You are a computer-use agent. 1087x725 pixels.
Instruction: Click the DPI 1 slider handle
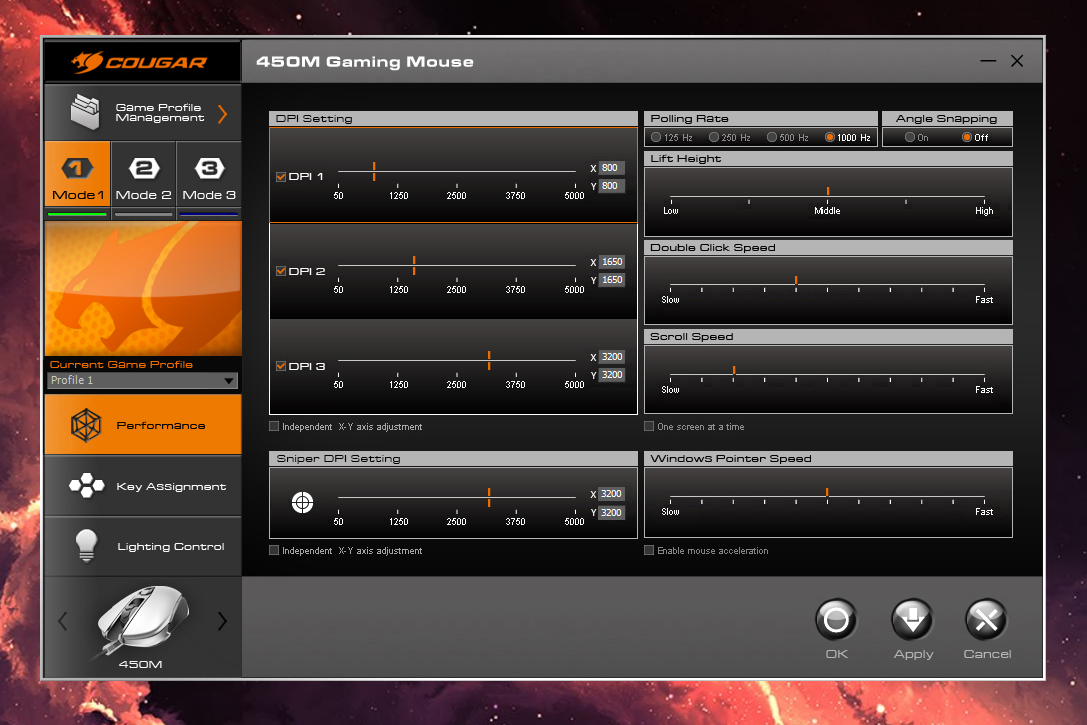[374, 171]
